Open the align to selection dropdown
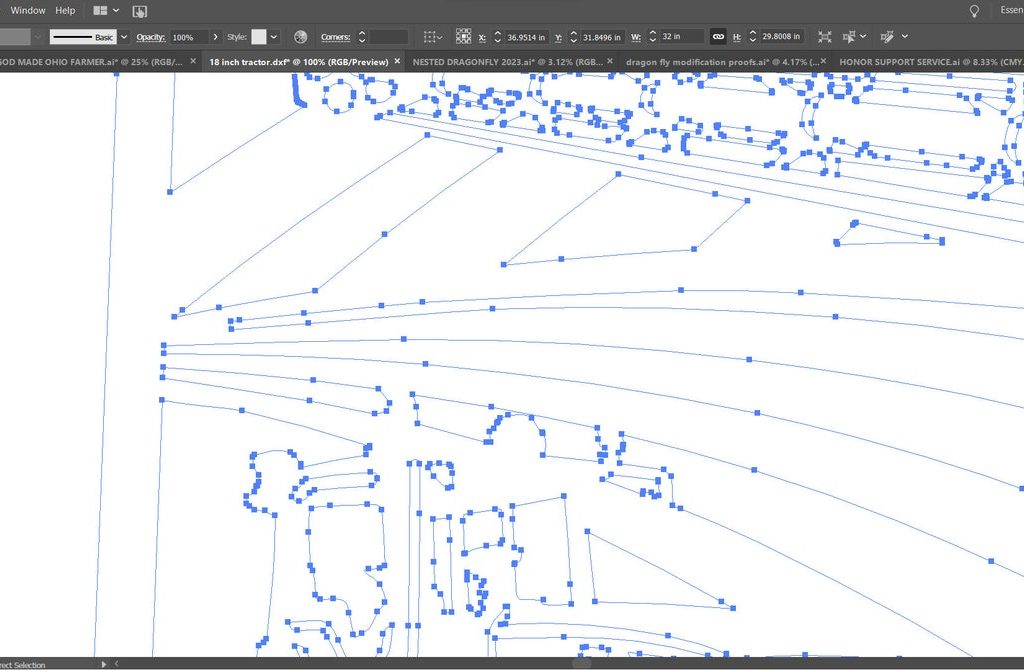 point(433,37)
